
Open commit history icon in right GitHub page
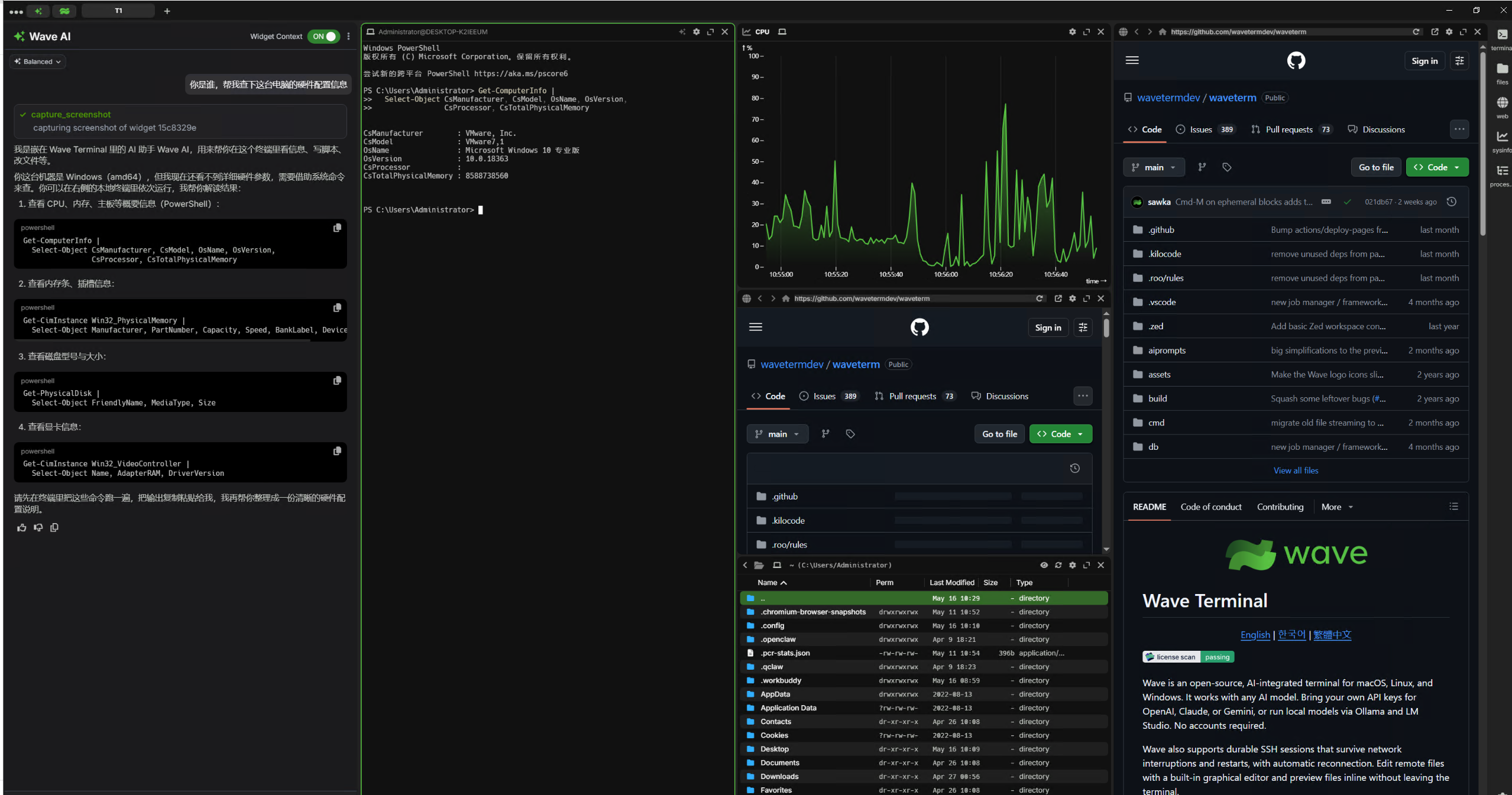point(1451,202)
